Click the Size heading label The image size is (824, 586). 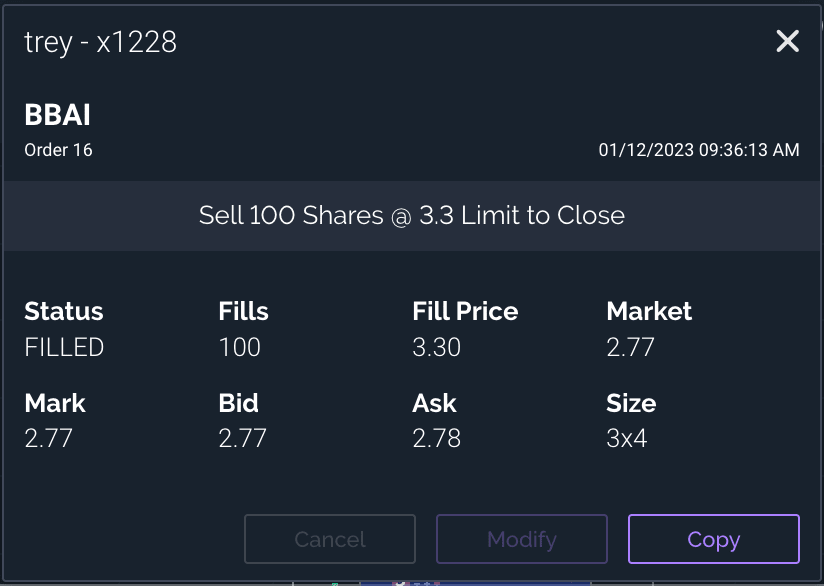pyautogui.click(x=631, y=403)
